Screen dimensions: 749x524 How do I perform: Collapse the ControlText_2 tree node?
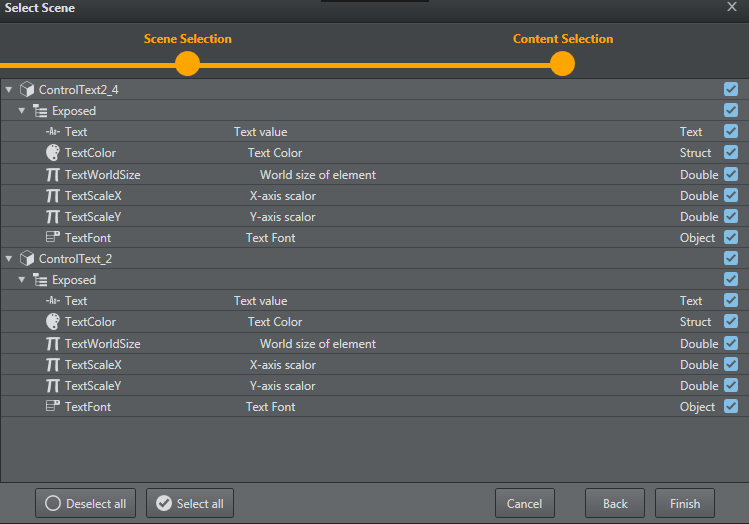(9, 259)
